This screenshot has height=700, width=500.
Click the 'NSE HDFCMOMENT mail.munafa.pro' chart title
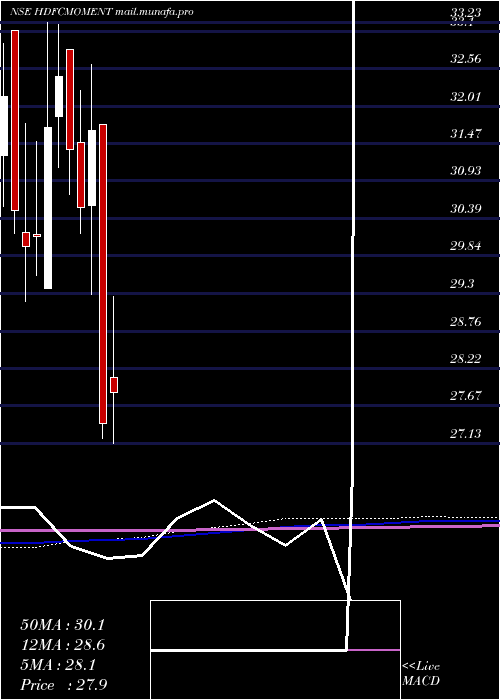coord(101,12)
